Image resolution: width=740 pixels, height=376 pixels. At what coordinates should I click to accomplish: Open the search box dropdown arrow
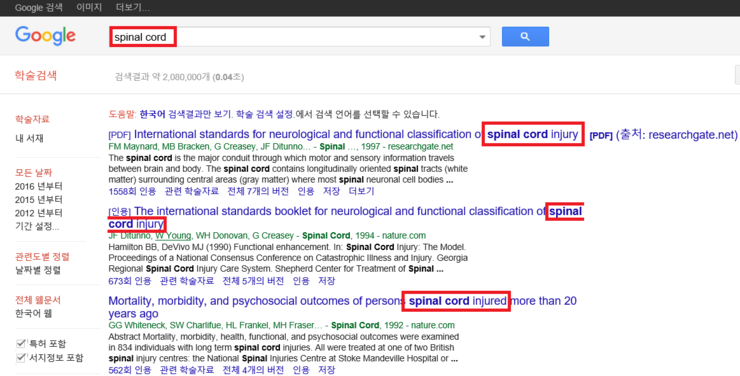482,37
